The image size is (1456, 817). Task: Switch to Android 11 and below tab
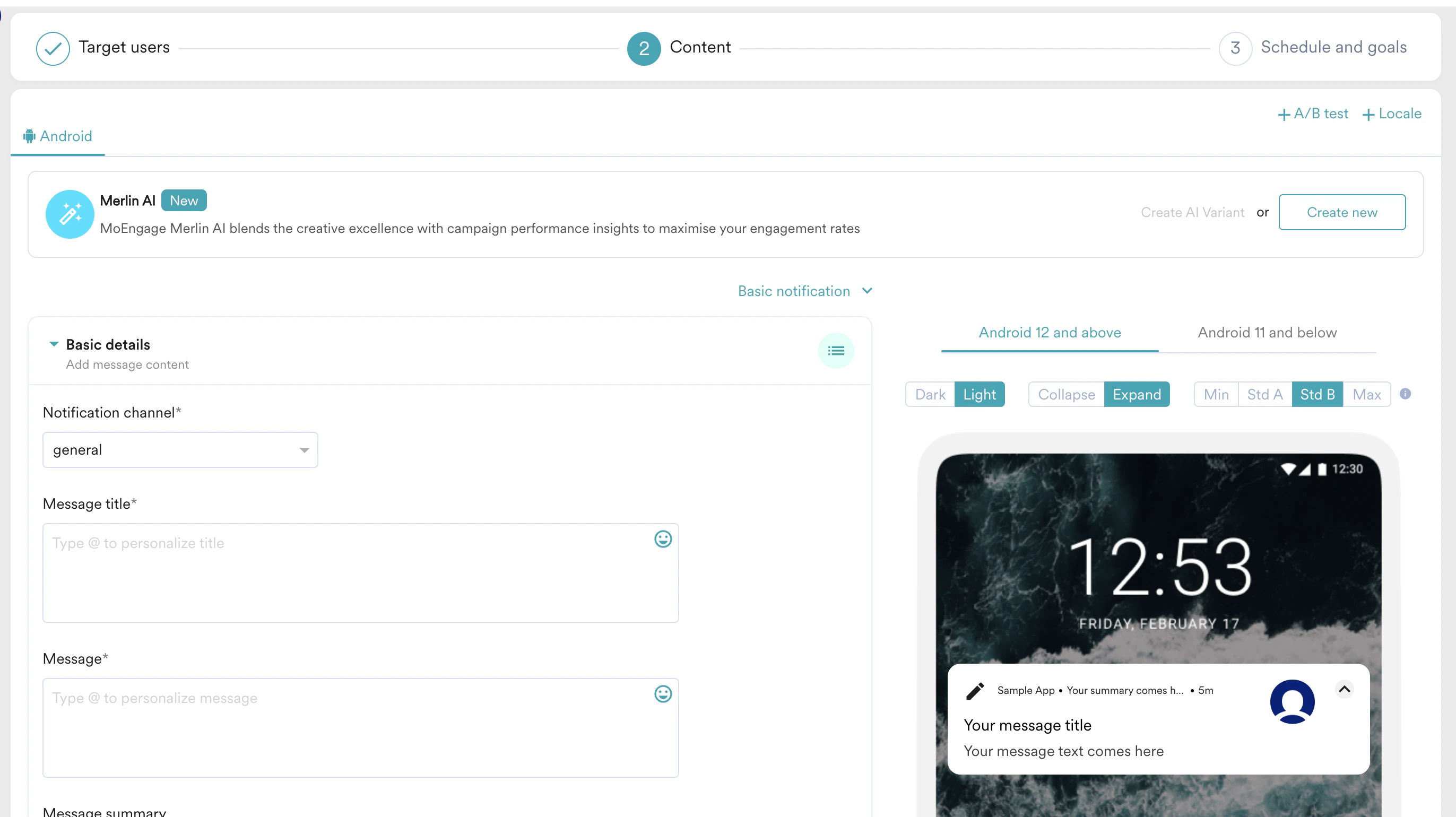(1267, 333)
